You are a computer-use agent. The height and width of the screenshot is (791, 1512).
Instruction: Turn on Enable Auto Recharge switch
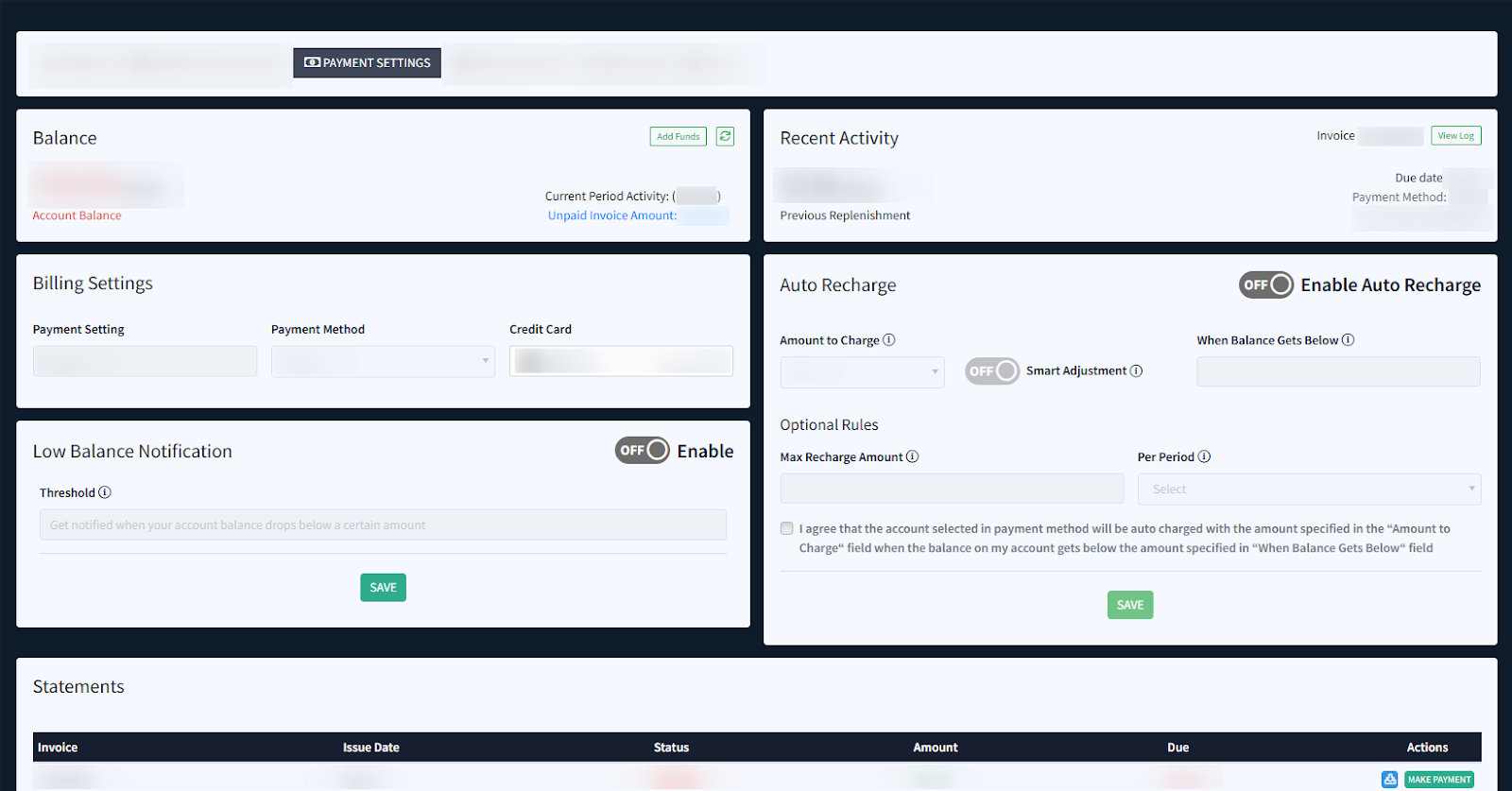pos(1266,284)
